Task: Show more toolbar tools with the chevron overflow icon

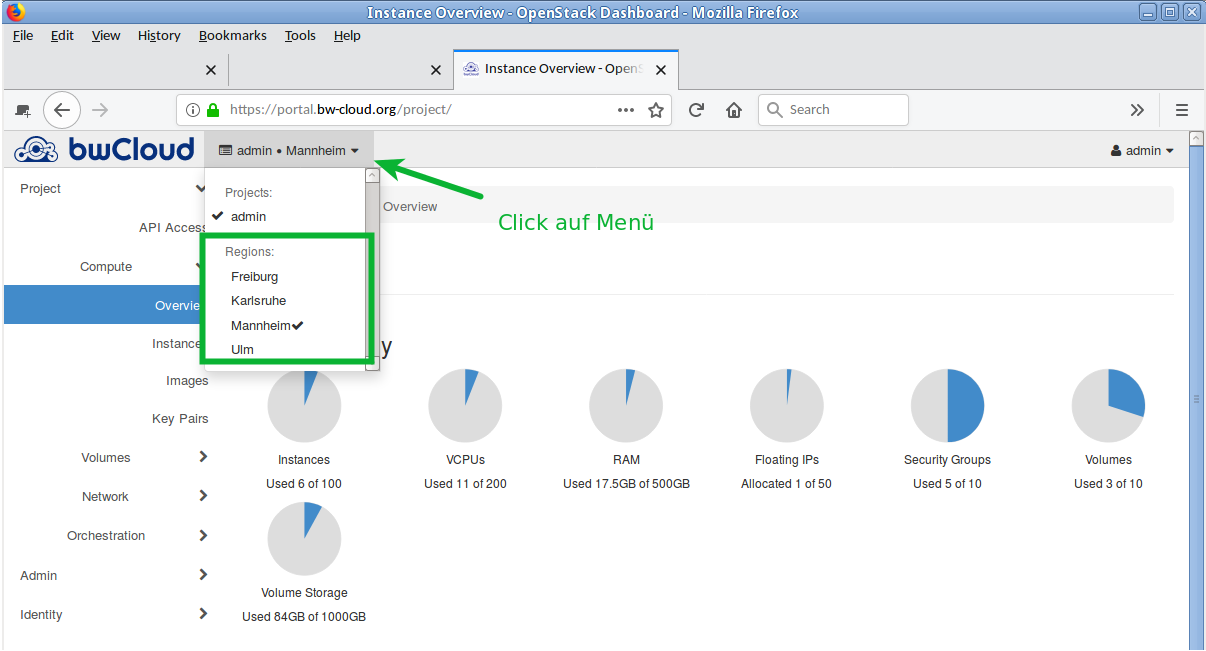Action: tap(1137, 110)
